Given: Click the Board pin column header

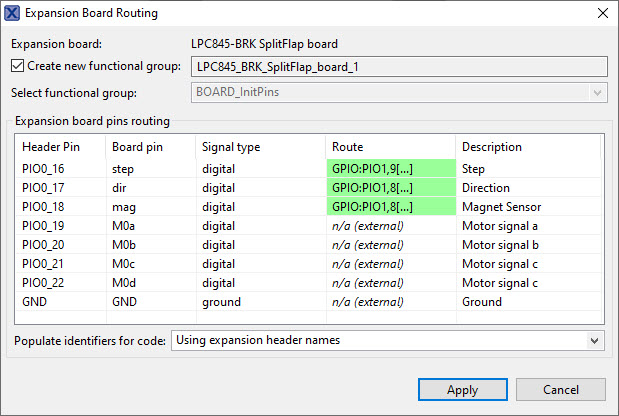Looking at the screenshot, I should tap(150, 147).
